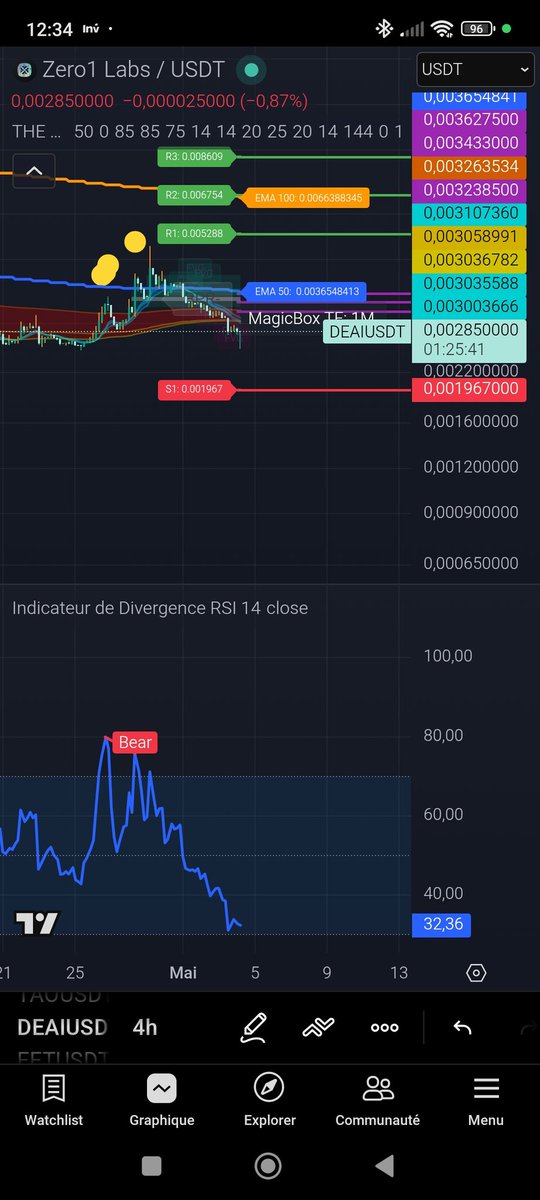
Task: Tap the blue 0,003654841 price label
Action: coord(469,97)
